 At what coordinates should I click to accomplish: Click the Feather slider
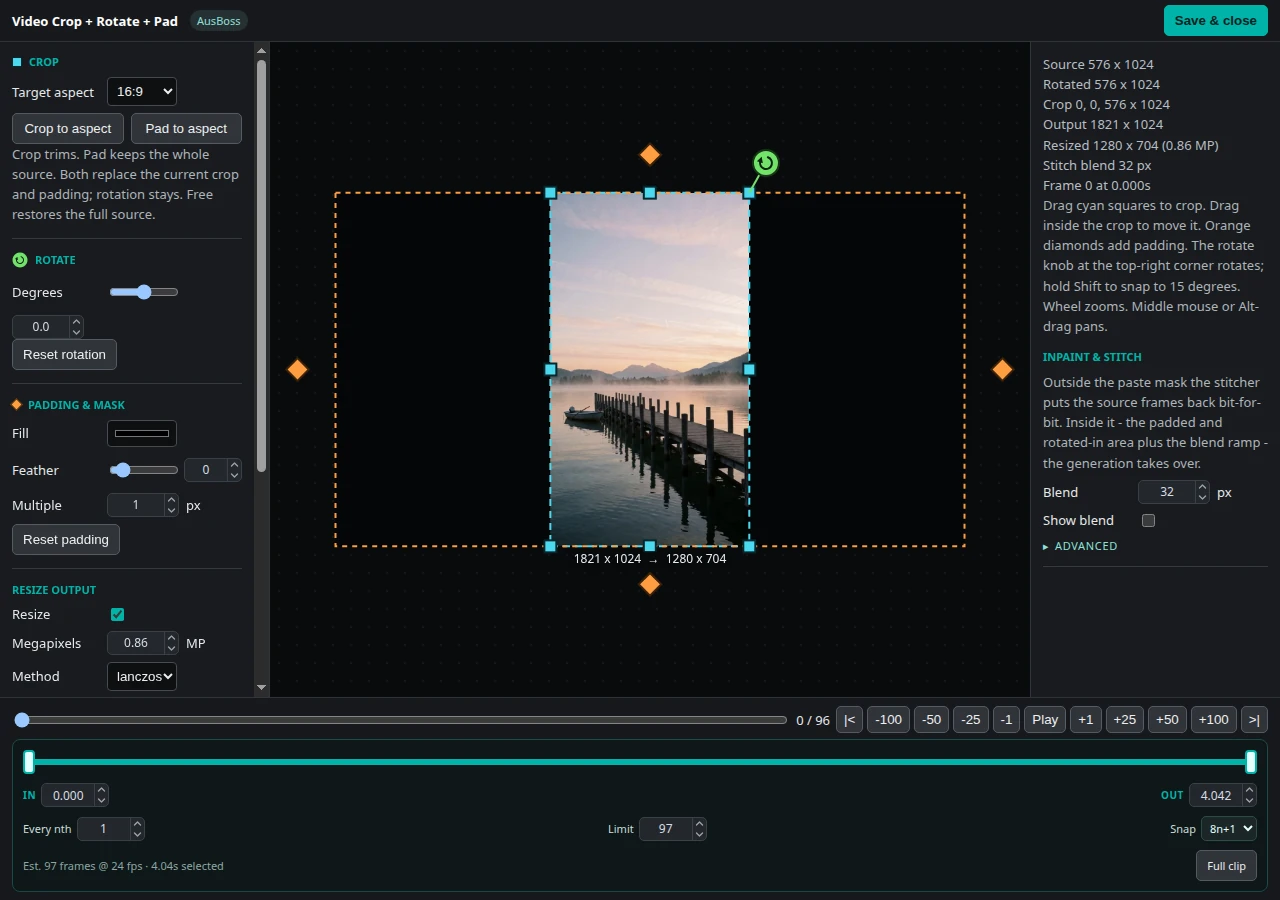[x=144, y=470]
